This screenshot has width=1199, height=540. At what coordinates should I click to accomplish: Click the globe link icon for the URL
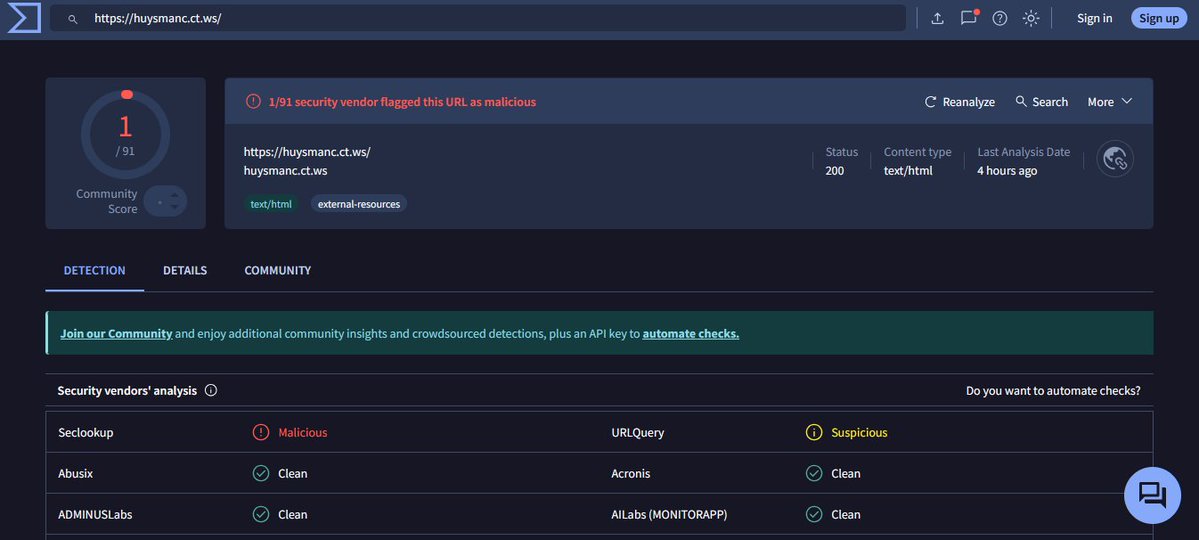point(1115,158)
